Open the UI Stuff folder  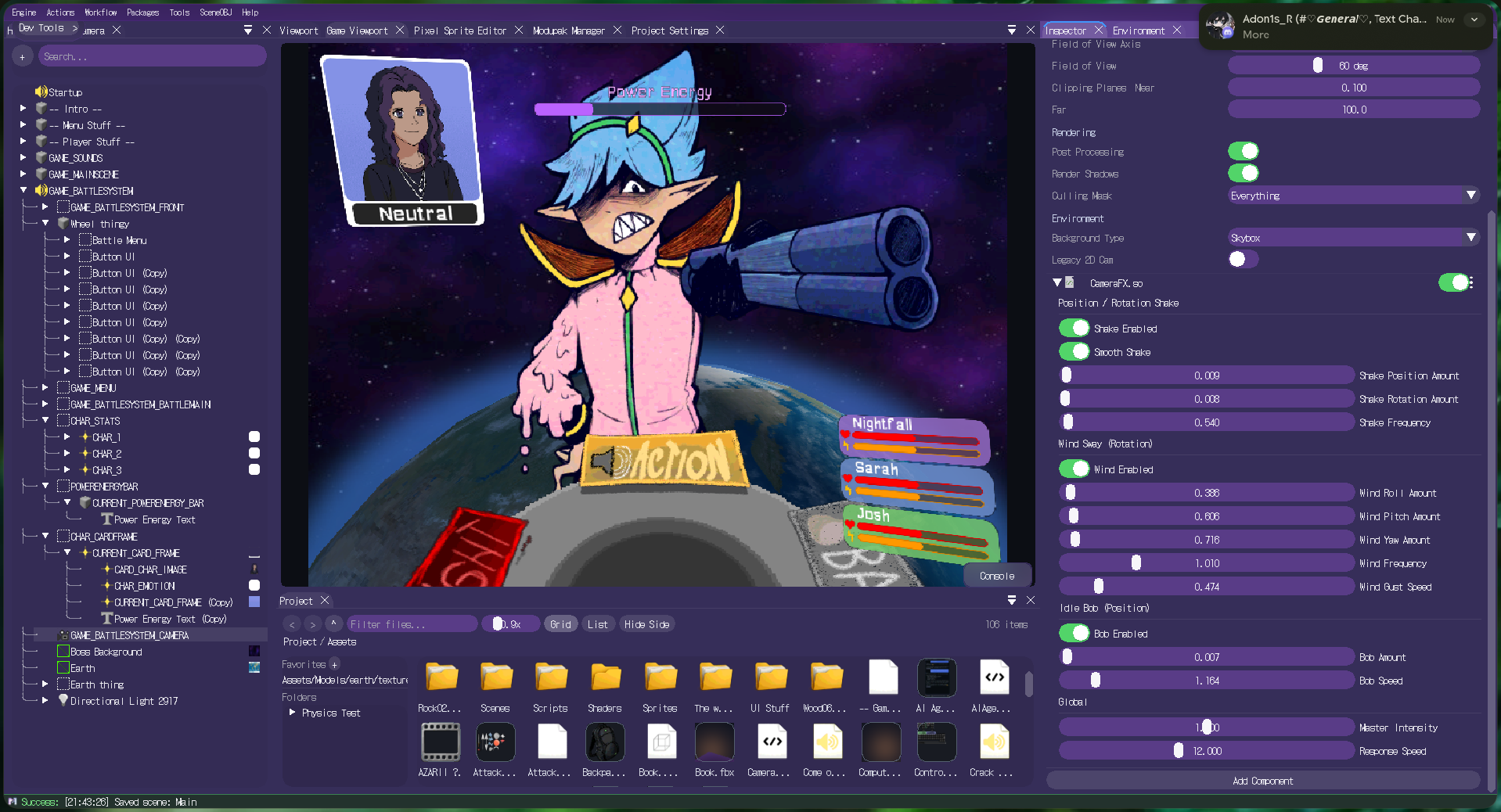coord(771,687)
